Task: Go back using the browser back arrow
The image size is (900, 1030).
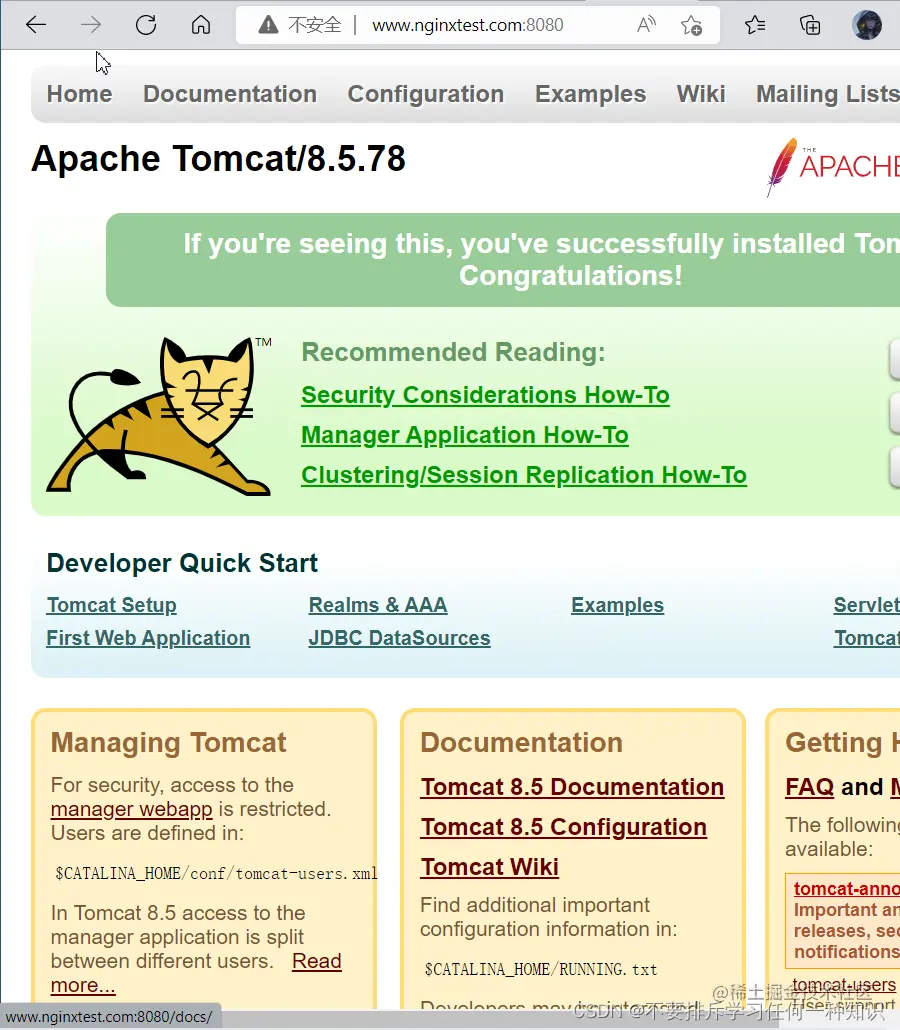Action: tap(36, 25)
